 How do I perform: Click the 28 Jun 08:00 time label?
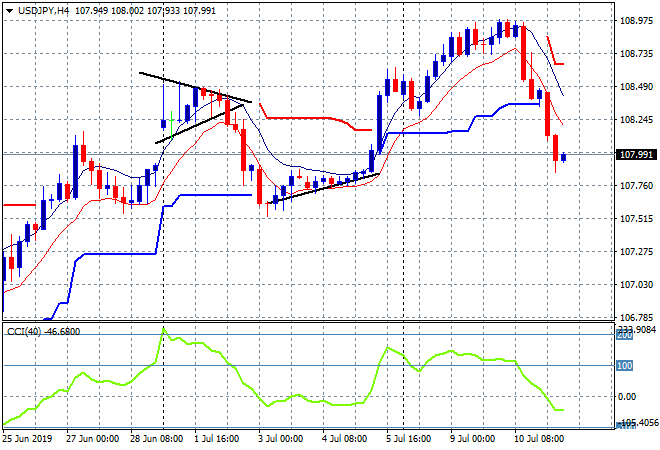[157, 439]
